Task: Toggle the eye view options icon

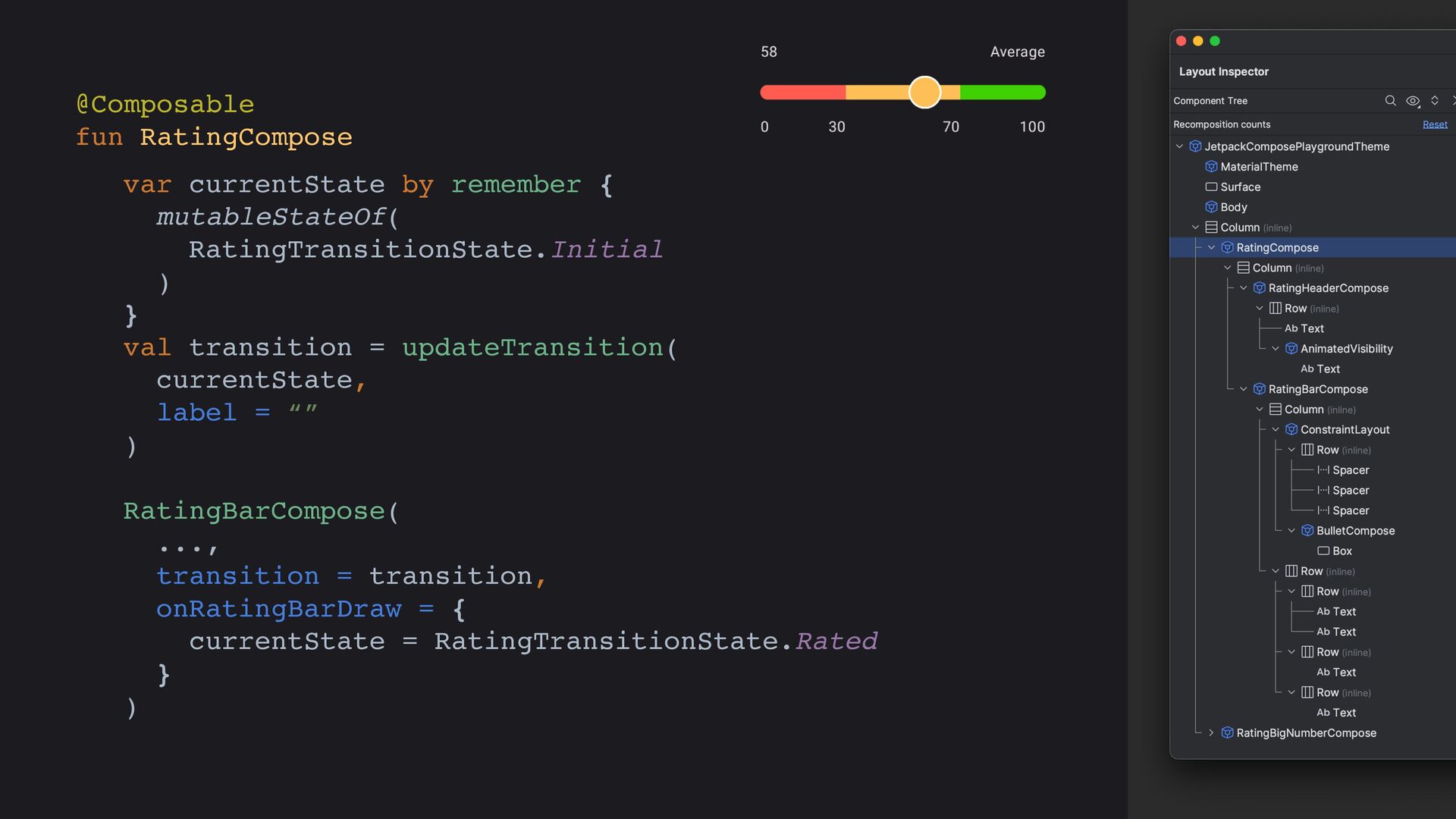Action: click(1413, 101)
